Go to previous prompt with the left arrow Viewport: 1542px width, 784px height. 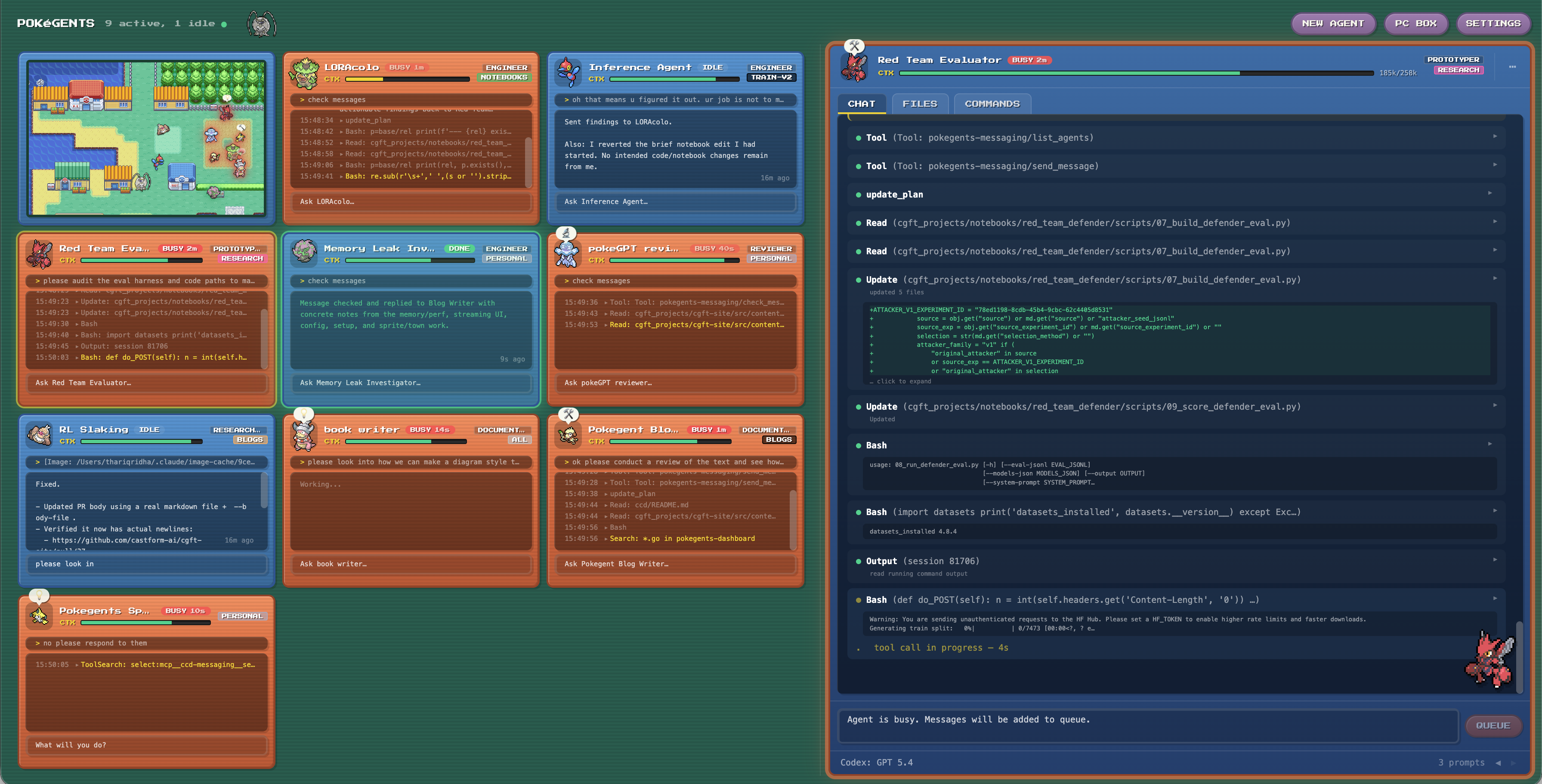tap(1498, 762)
